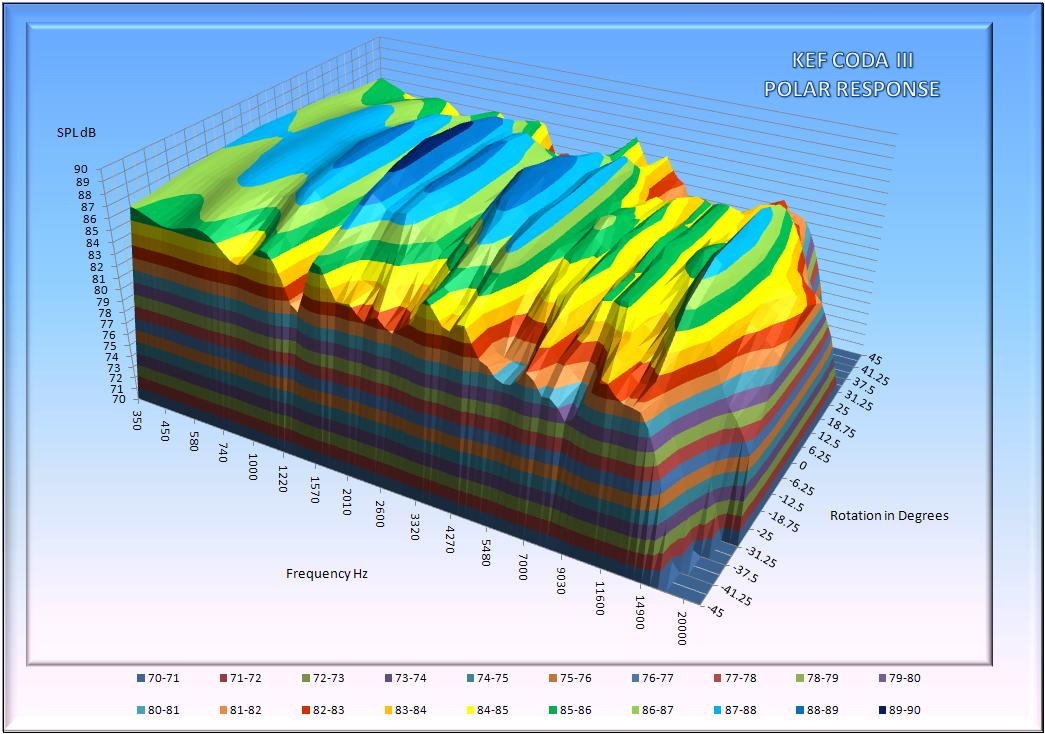Select the 73-74 legend entry
The width and height of the screenshot is (1045, 734).
[x=403, y=679]
